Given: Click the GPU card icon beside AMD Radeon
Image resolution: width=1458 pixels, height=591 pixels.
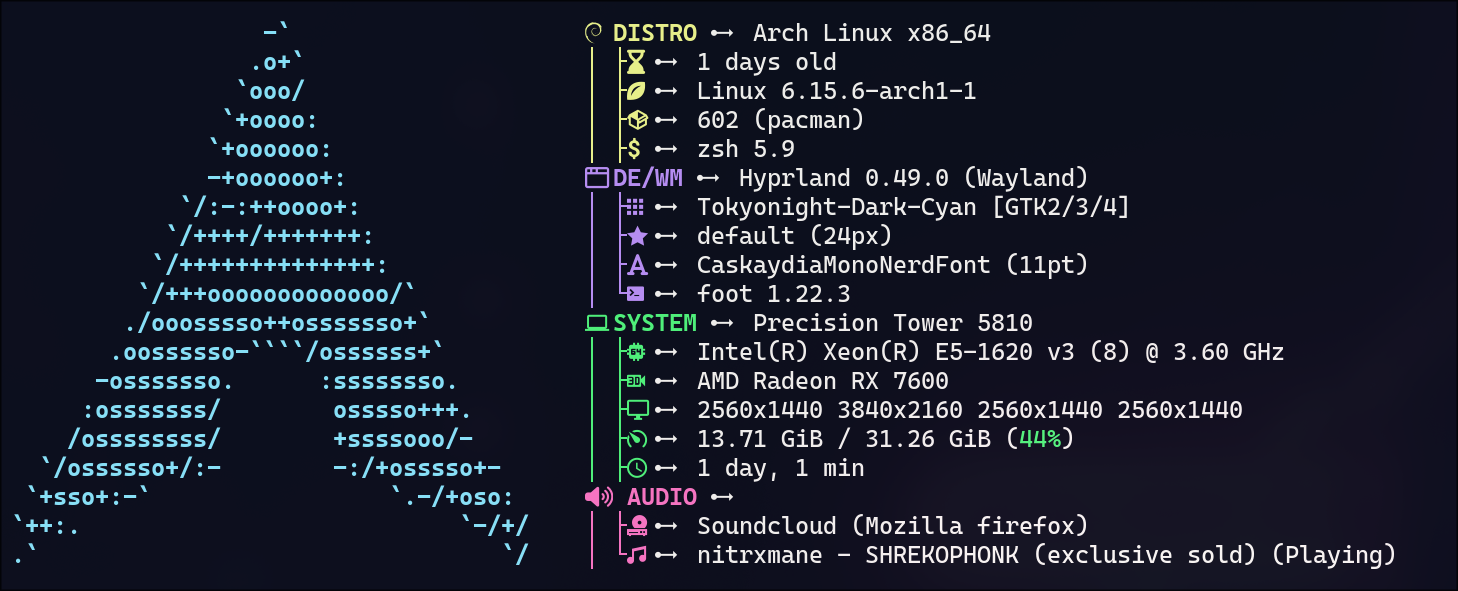Looking at the screenshot, I should (636, 382).
